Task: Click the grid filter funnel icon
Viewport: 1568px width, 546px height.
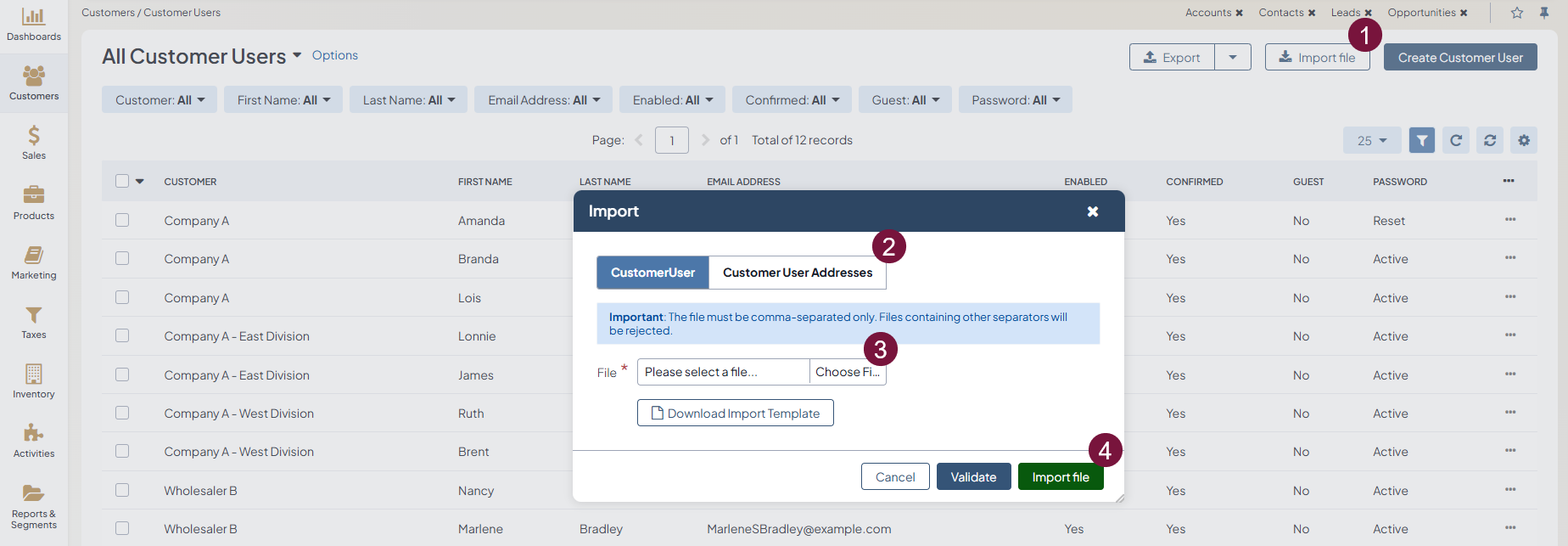Action: click(x=1421, y=140)
